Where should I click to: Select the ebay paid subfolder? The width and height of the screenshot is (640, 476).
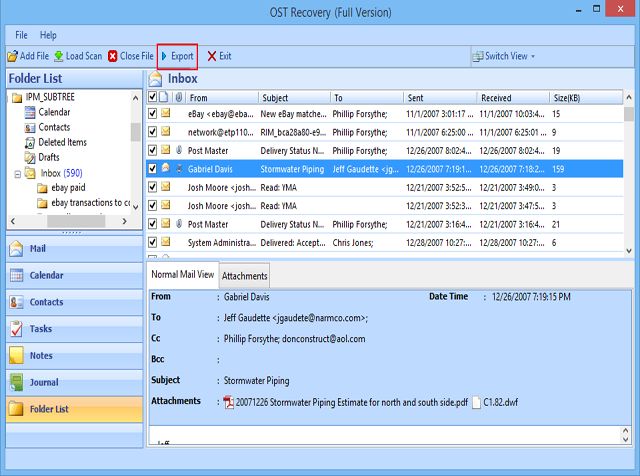[68, 188]
